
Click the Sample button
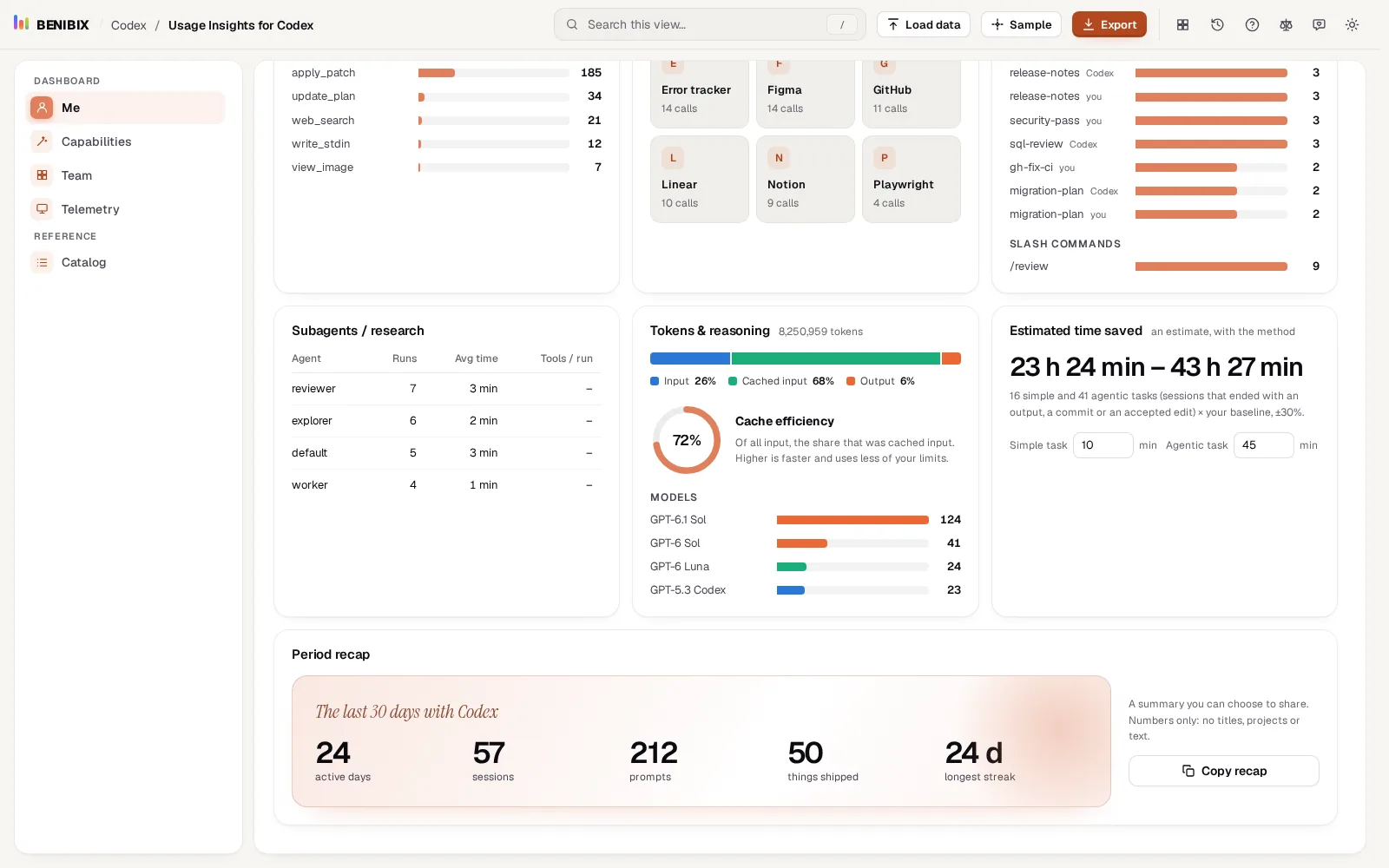tap(1021, 24)
